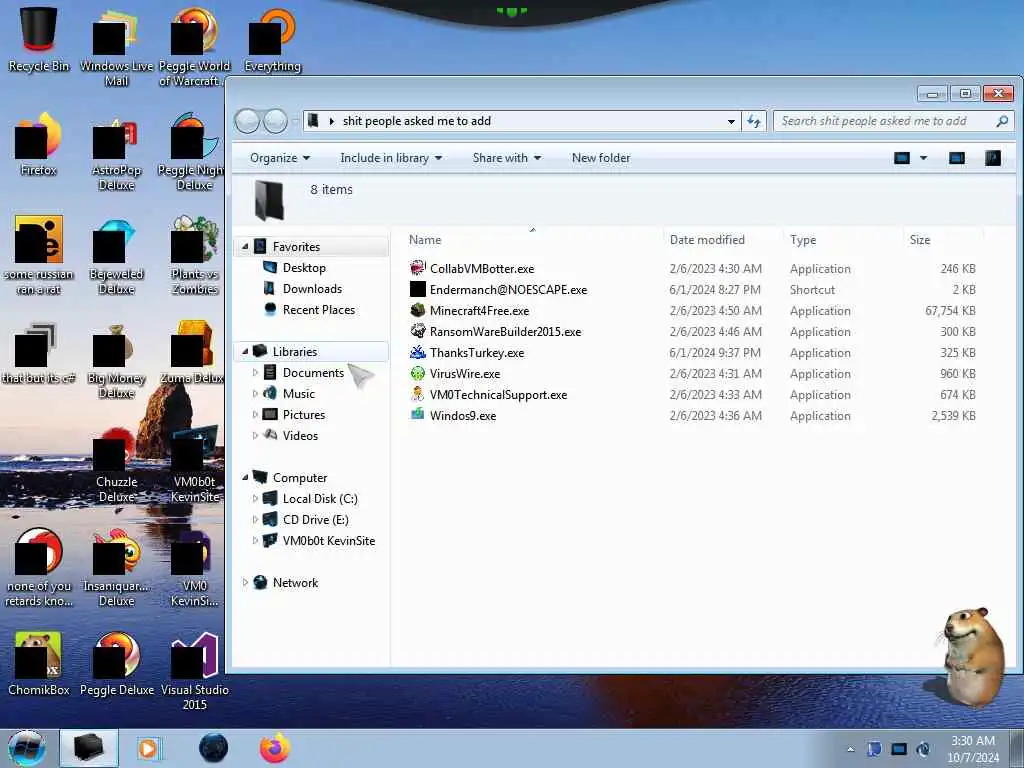This screenshot has height=768, width=1024.
Task: Collapse the Computer tree group
Action: coord(245,477)
